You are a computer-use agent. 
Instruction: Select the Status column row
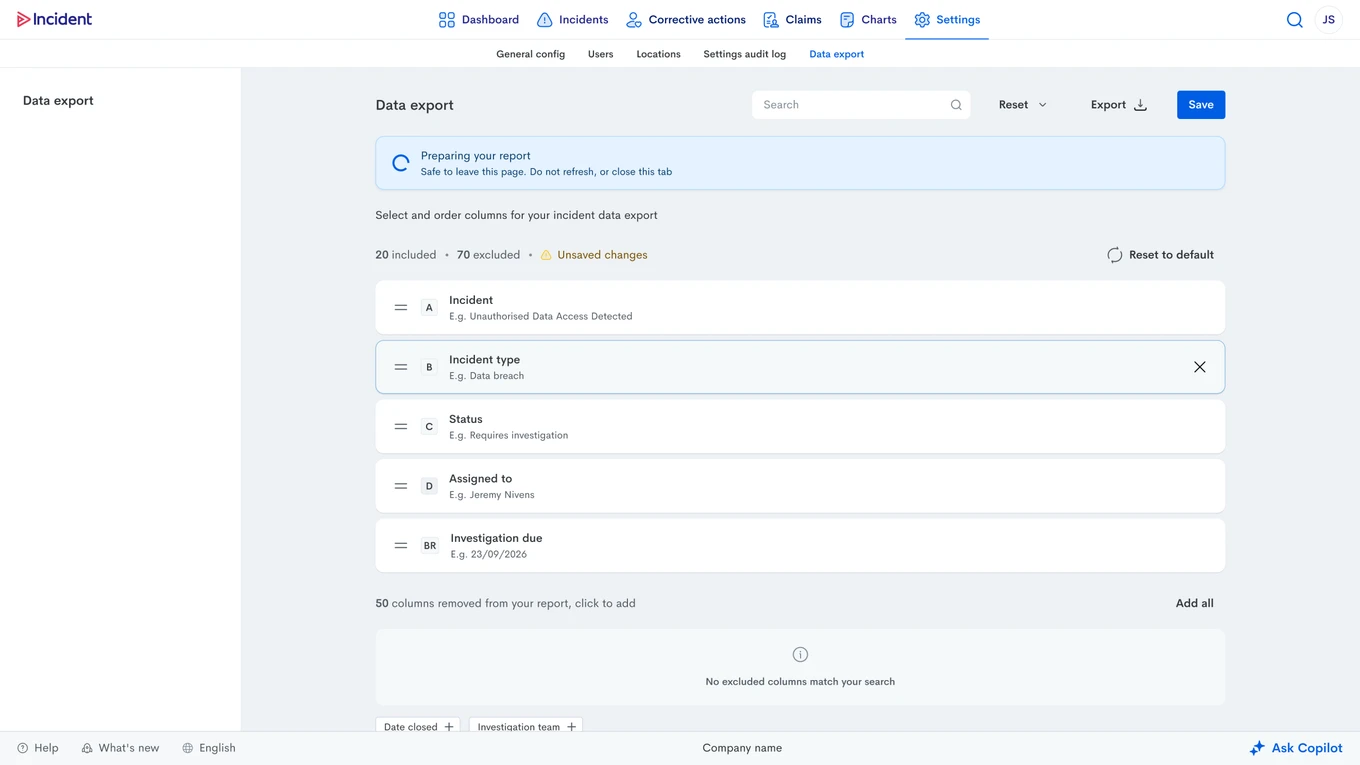(x=800, y=426)
